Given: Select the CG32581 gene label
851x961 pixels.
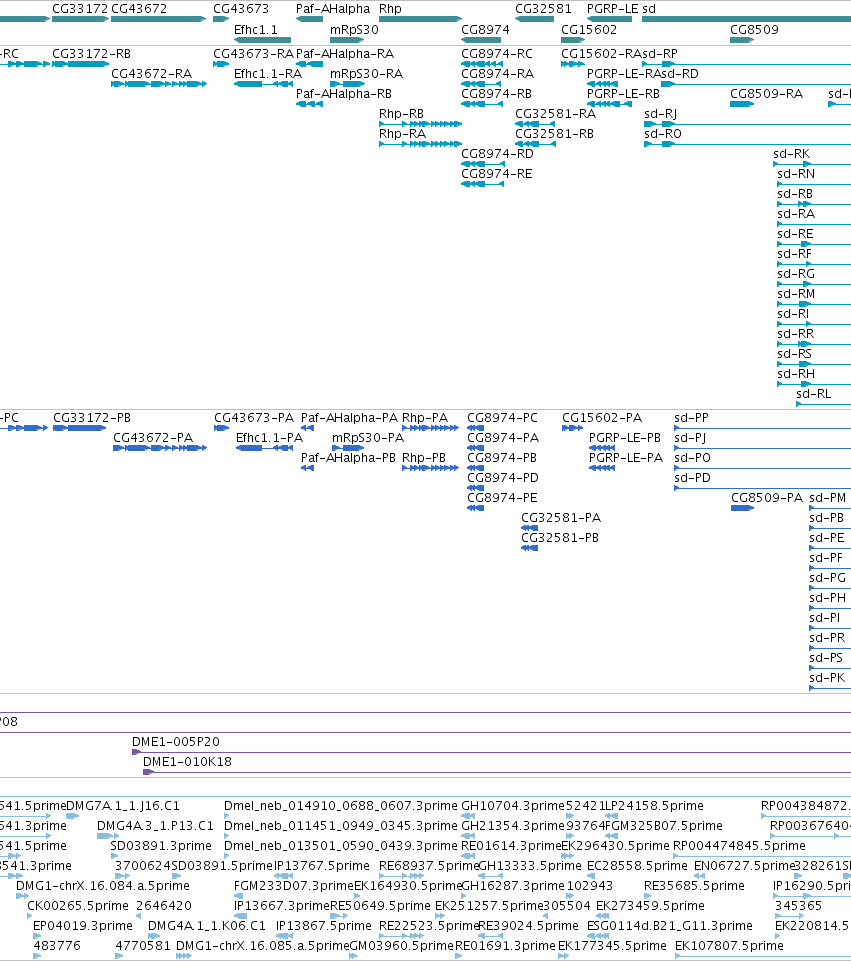Looking at the screenshot, I should 543,9.
